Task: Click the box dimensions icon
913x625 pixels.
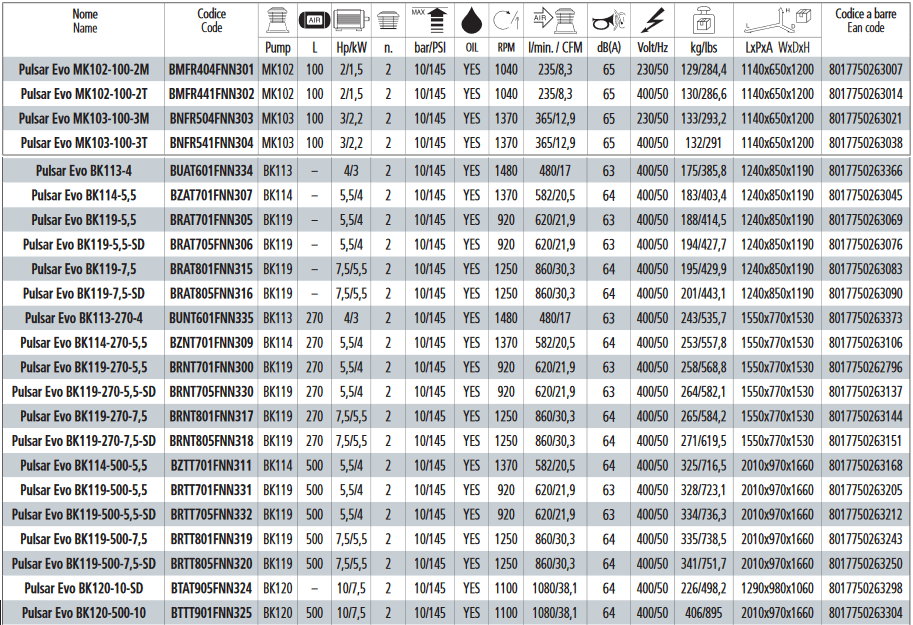Action: (x=777, y=20)
